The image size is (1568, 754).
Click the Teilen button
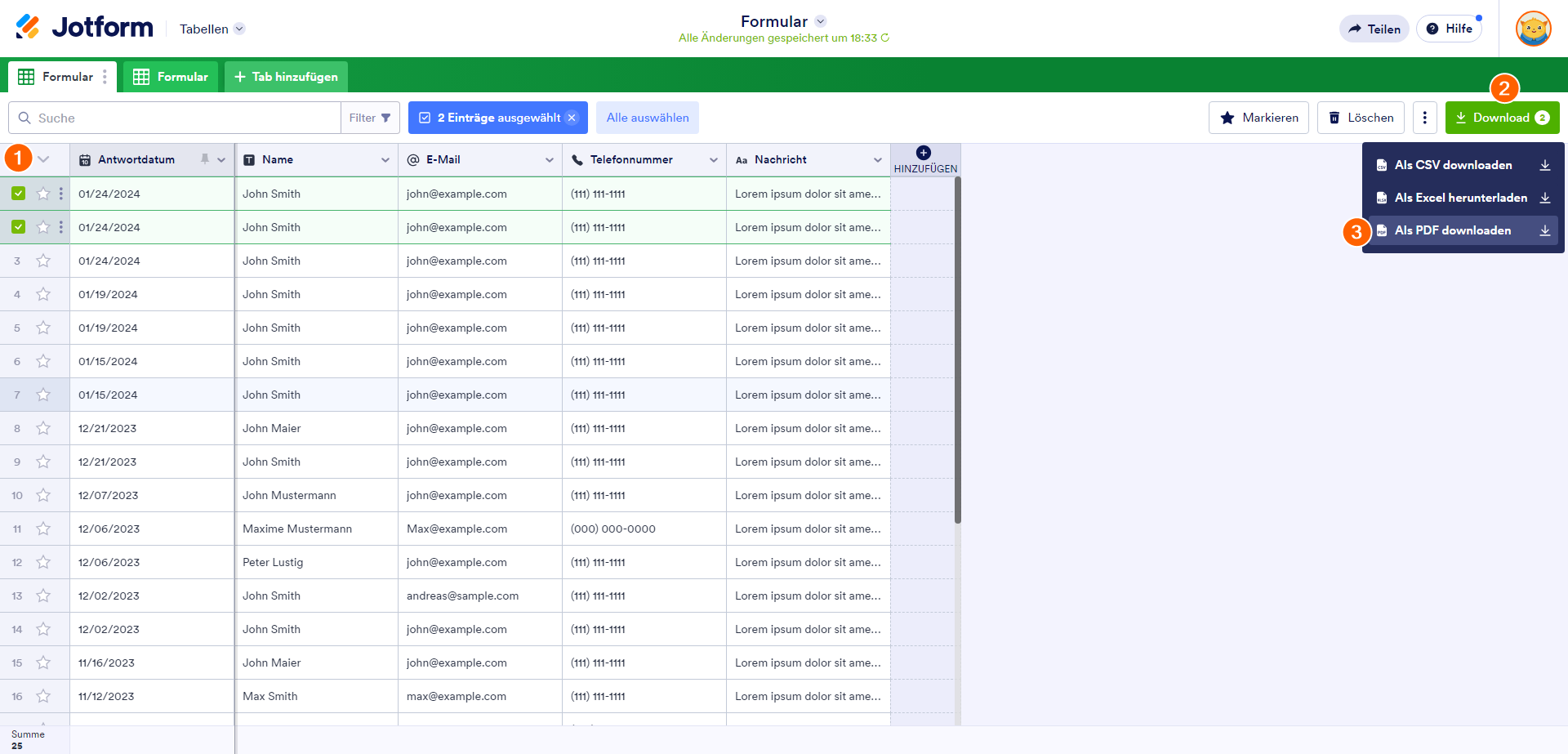click(x=1374, y=29)
